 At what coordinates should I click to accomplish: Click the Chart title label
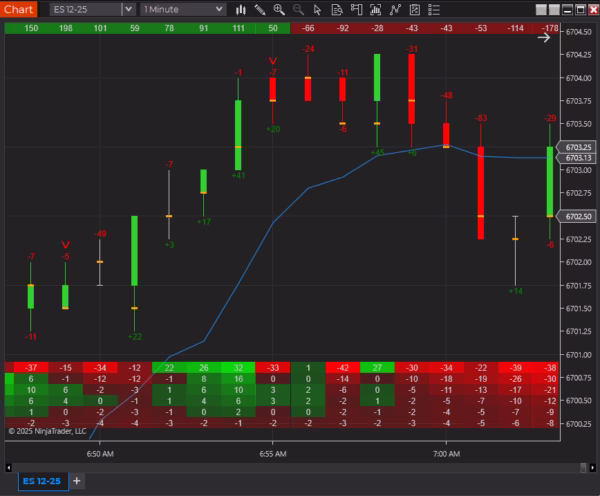tap(19, 9)
